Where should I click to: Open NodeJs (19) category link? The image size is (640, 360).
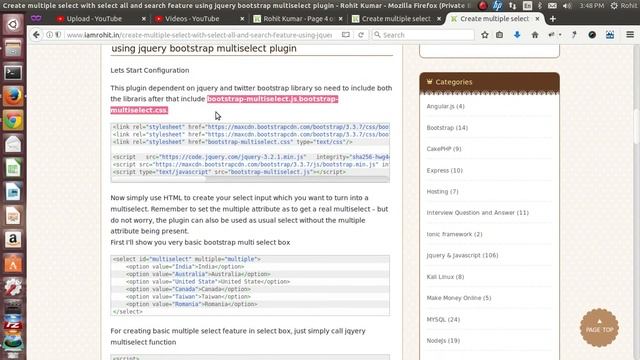pos(443,340)
